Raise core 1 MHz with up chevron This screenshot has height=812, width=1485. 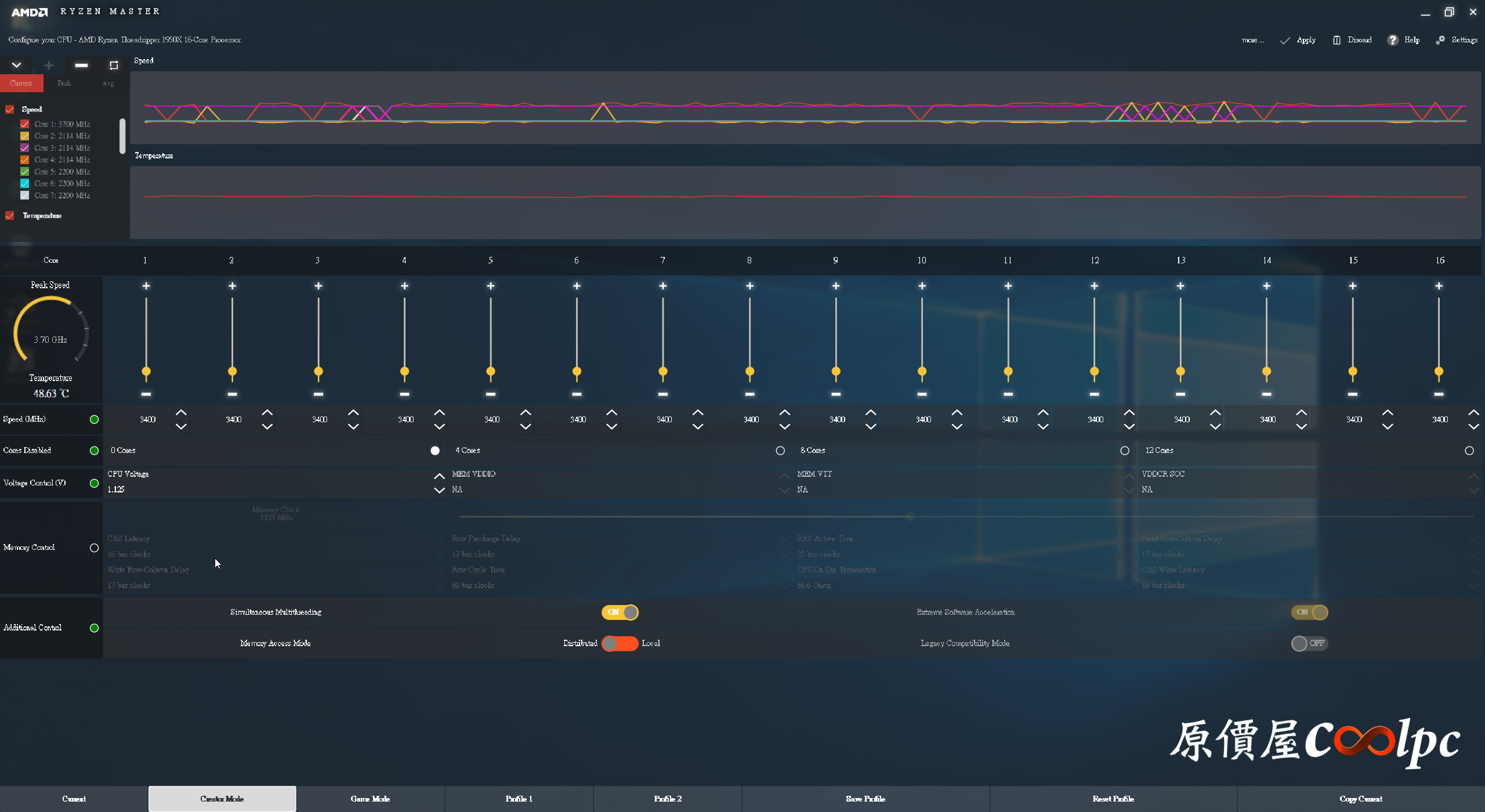tap(181, 412)
